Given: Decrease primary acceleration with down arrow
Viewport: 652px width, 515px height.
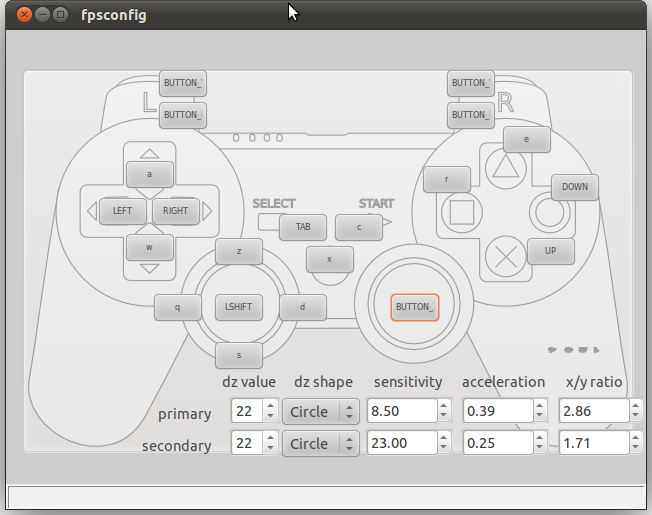Looking at the screenshot, I should [x=540, y=416].
